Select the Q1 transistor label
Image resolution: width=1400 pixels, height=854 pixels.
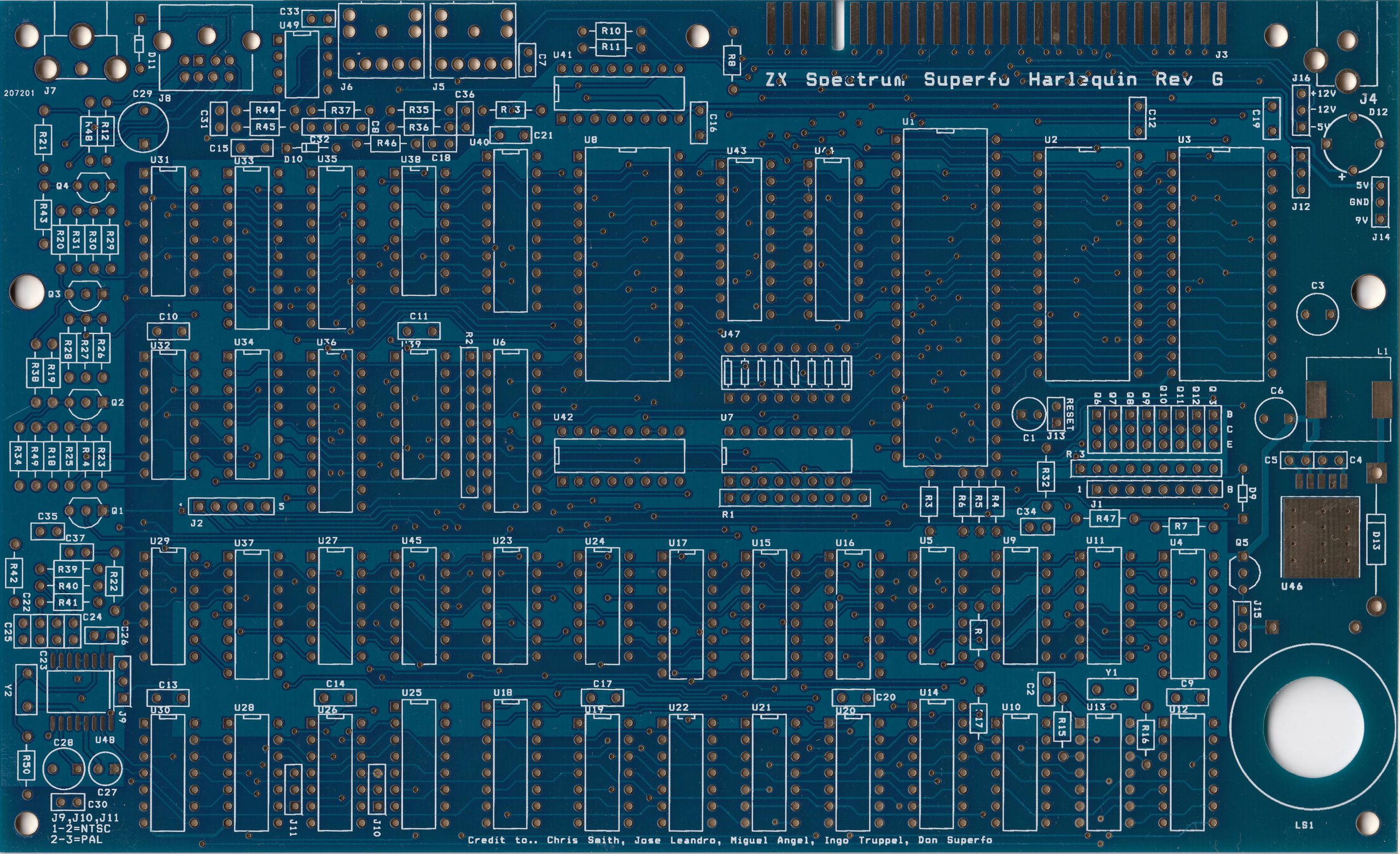coord(117,511)
